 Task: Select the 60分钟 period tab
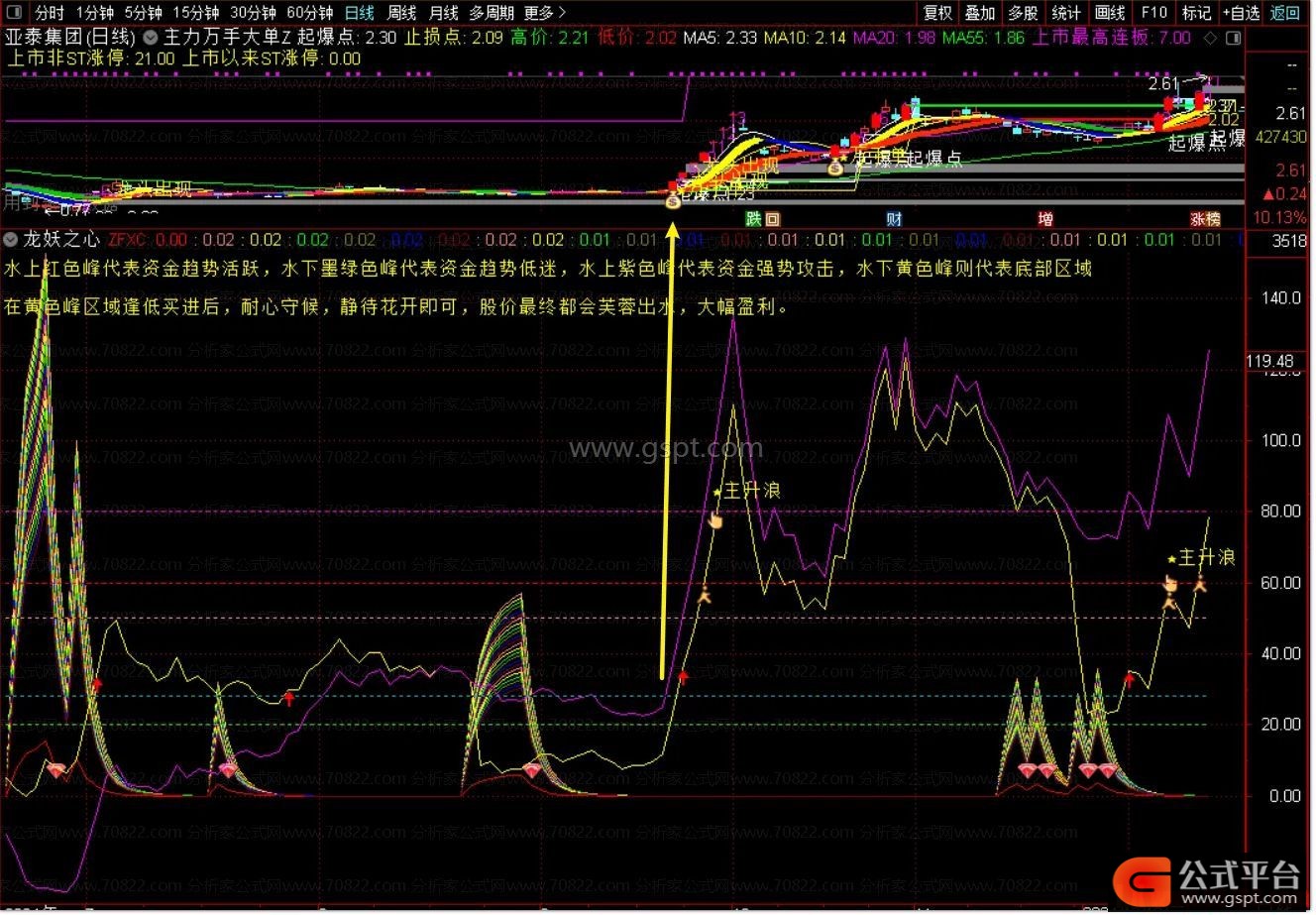coord(310,13)
